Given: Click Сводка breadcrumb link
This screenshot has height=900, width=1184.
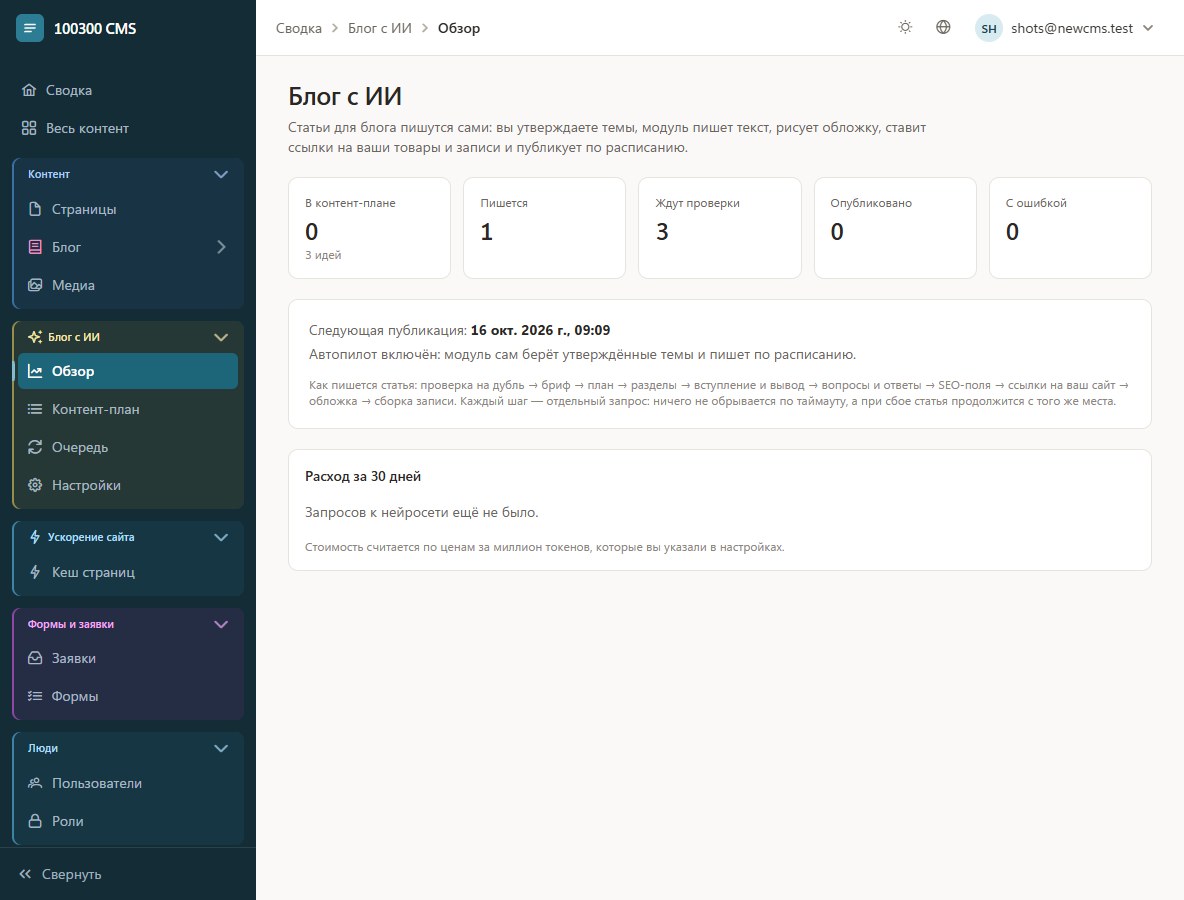Looking at the screenshot, I should [298, 29].
